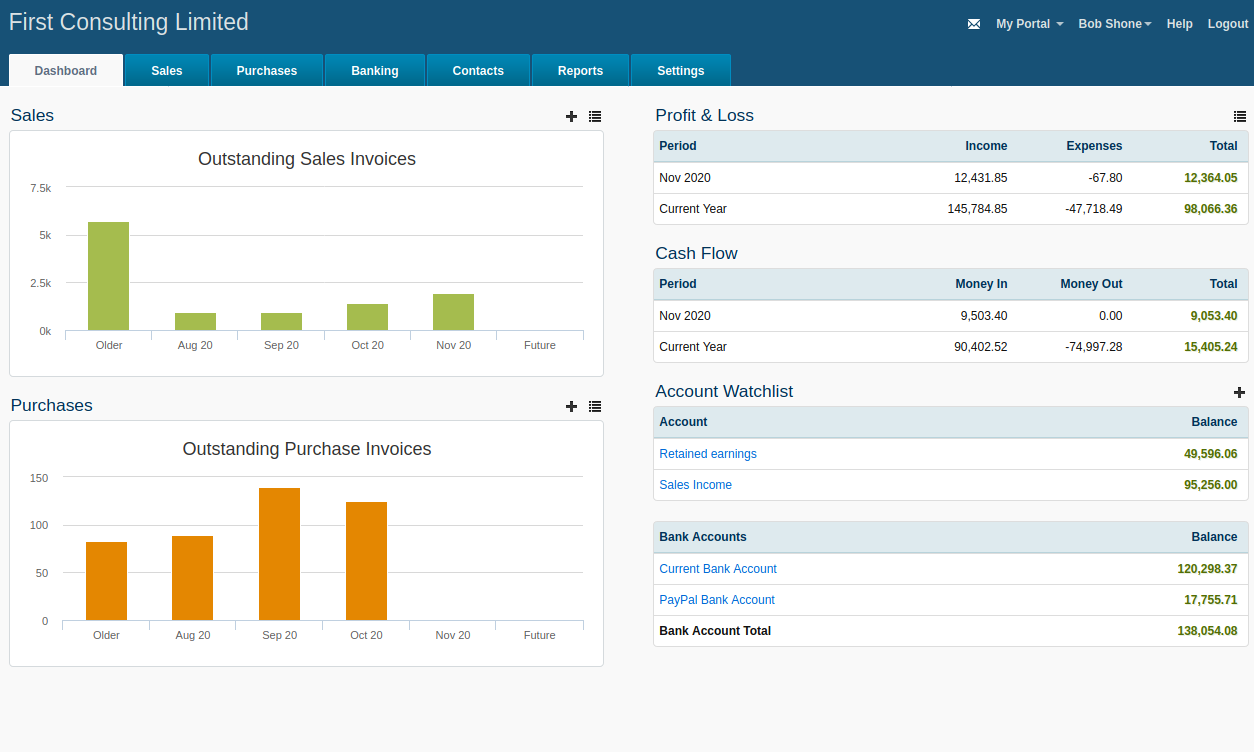Open the PayPal Bank Account
1254x752 pixels.
[x=716, y=599]
